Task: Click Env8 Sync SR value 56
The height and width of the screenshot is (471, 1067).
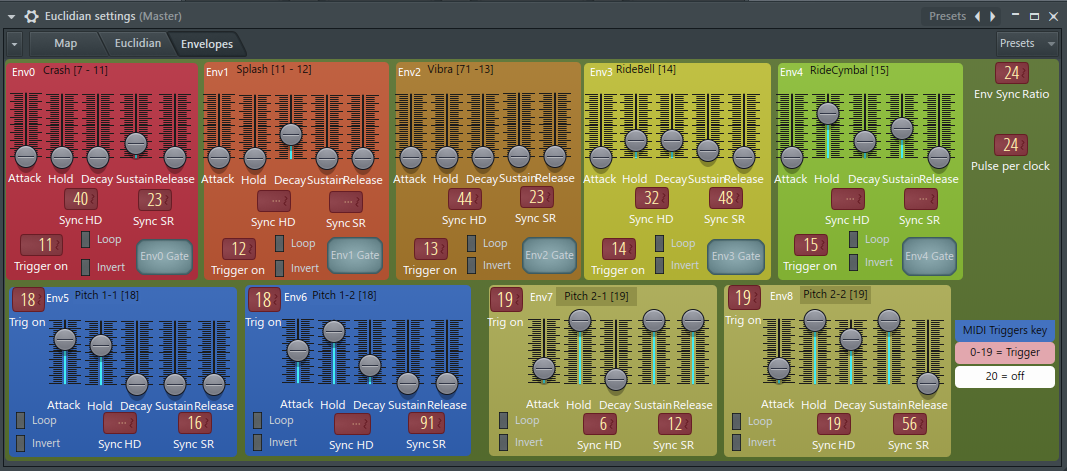Action: coord(910,424)
